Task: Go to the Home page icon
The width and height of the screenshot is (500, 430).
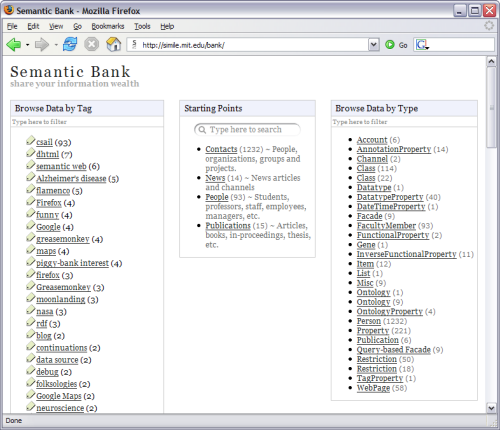Action: [x=113, y=44]
